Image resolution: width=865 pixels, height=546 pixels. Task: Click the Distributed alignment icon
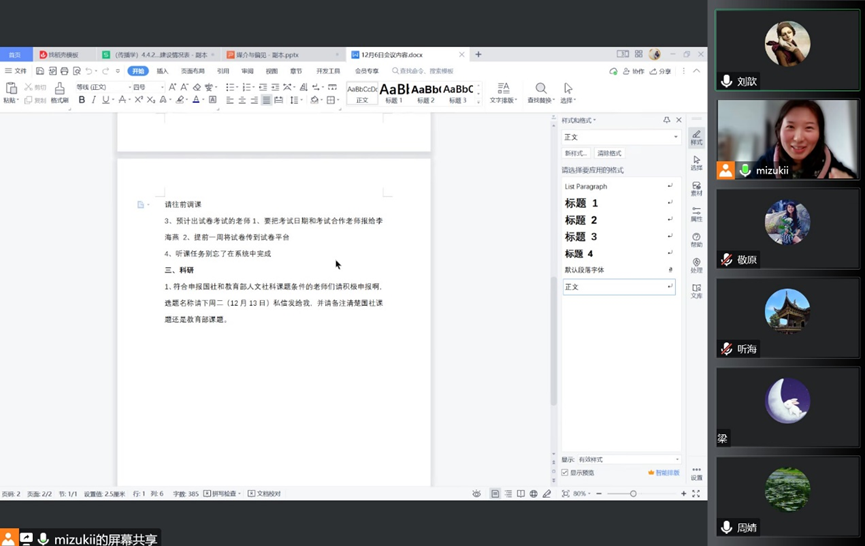point(279,100)
